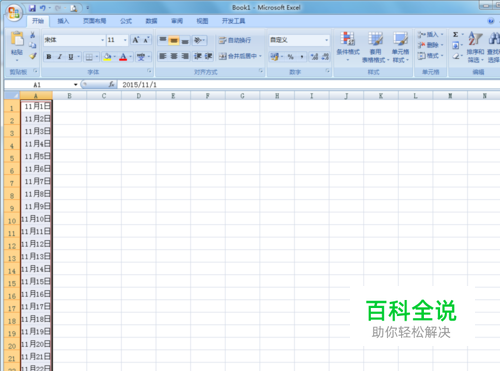Center text horizontally in cell
The width and height of the screenshot is (500, 371).
(174, 56)
